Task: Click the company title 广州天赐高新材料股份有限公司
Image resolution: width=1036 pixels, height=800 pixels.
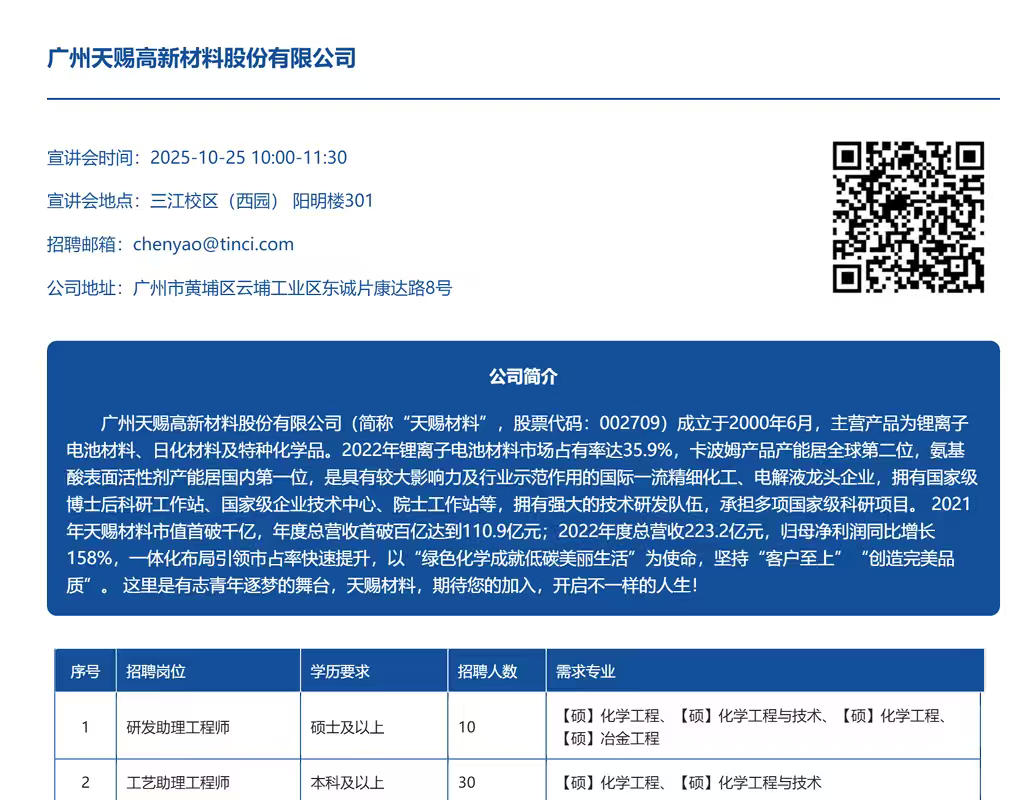Action: pyautogui.click(x=201, y=58)
